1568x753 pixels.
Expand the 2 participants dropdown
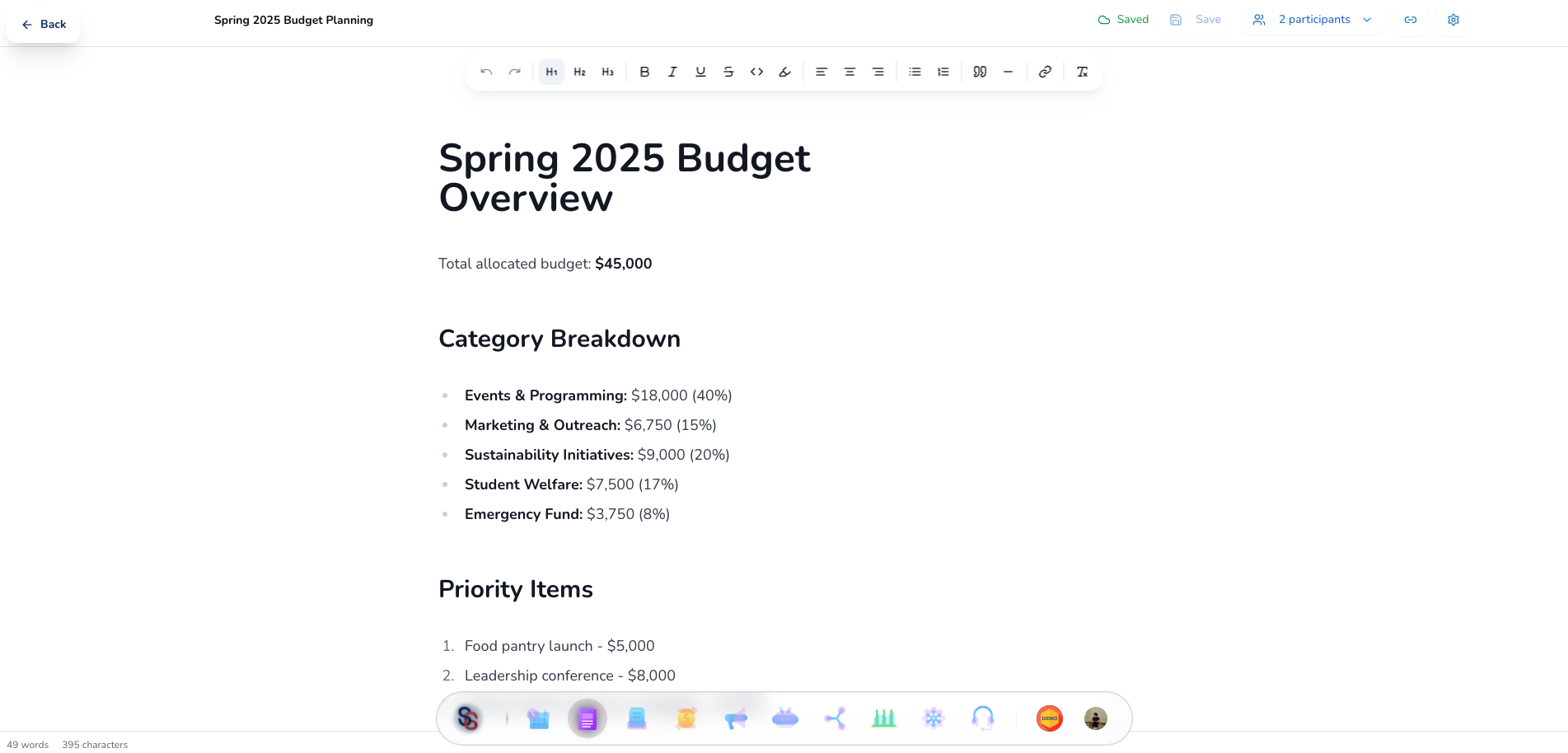coord(1313,20)
